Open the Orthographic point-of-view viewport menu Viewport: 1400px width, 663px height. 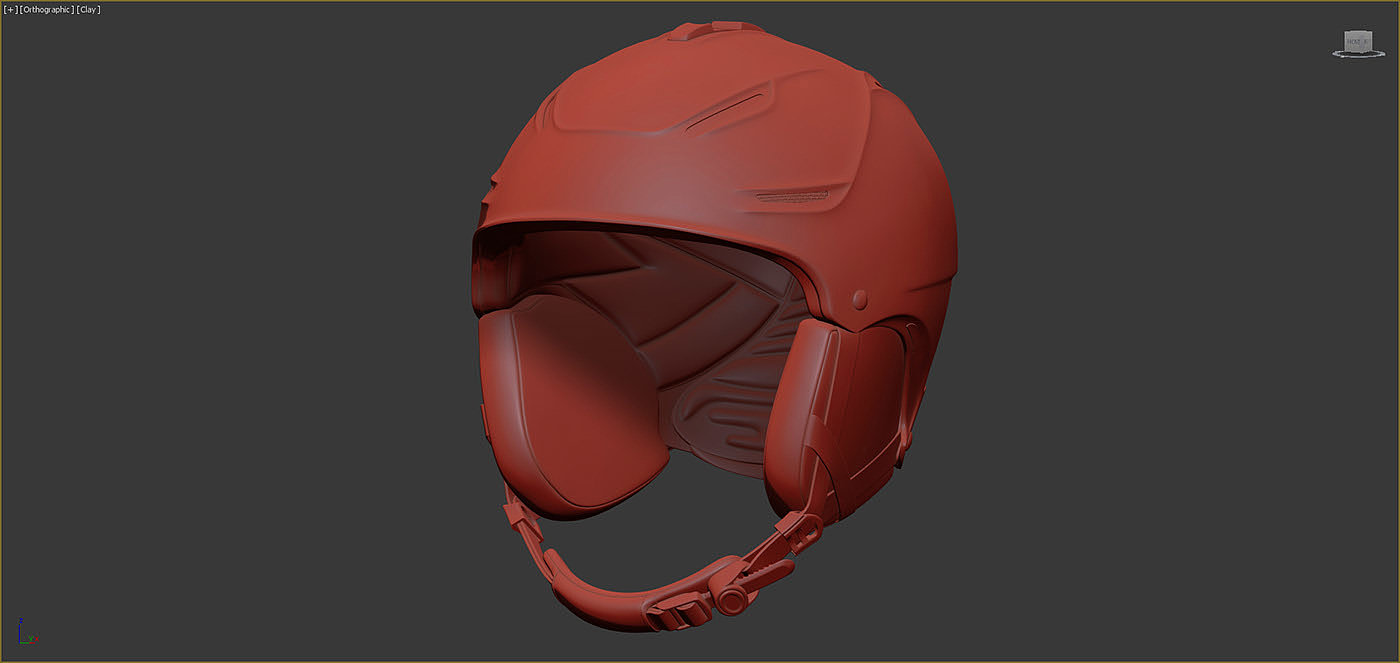tap(46, 9)
